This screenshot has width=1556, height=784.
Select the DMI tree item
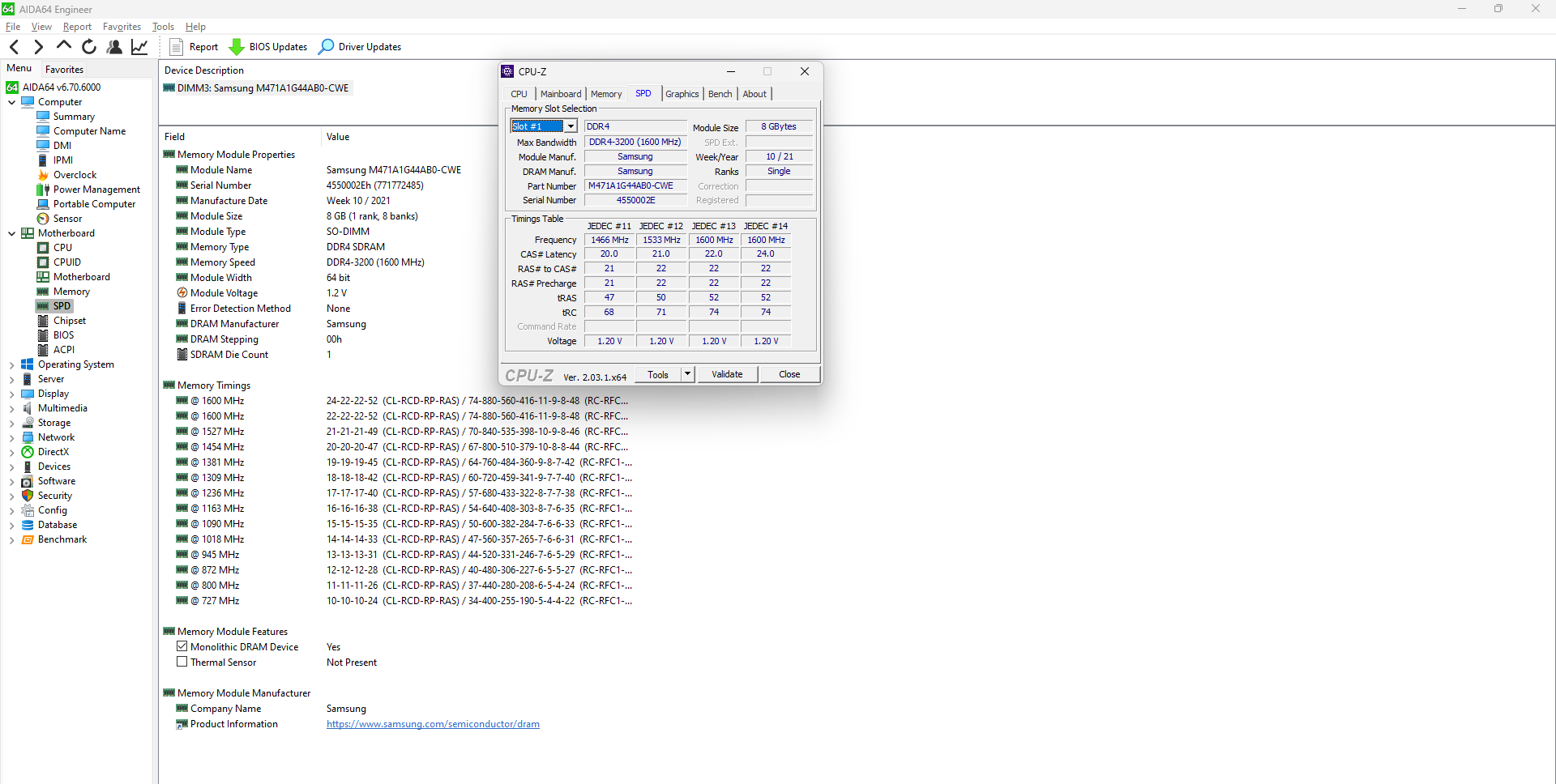(x=54, y=146)
